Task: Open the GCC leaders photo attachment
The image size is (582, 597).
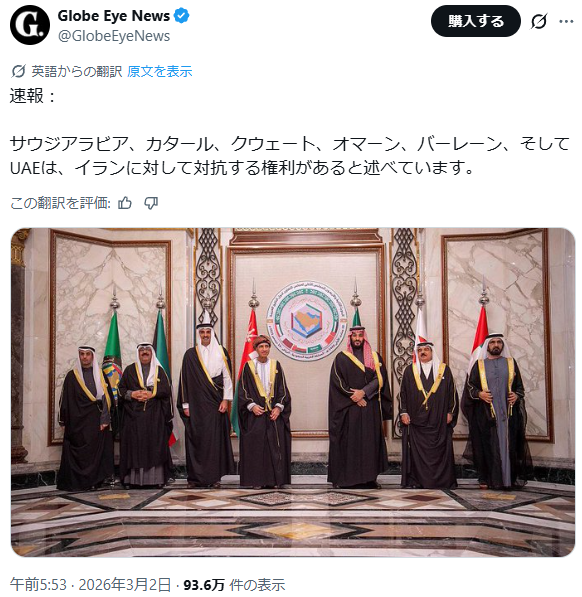Action: click(293, 392)
